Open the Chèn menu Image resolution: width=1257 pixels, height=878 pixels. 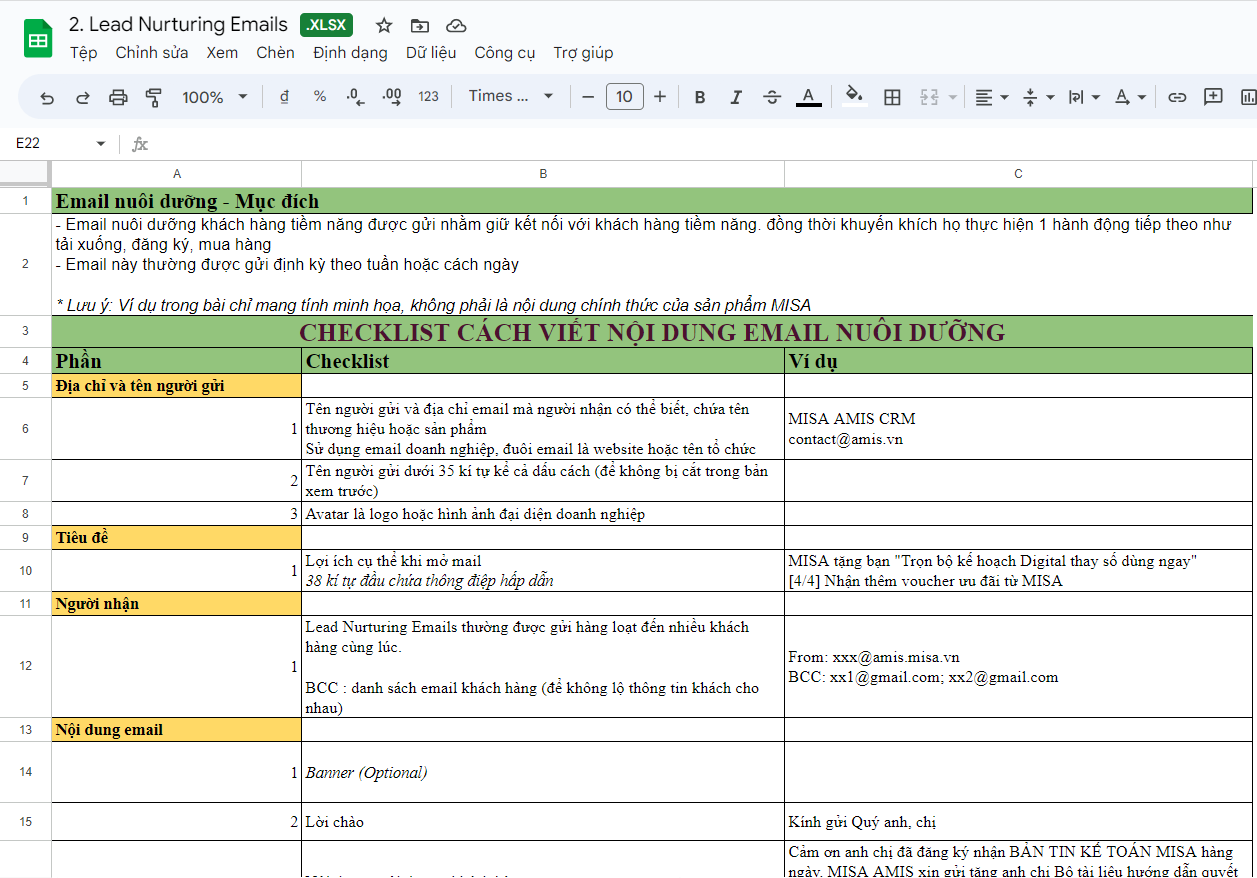pyautogui.click(x=275, y=53)
